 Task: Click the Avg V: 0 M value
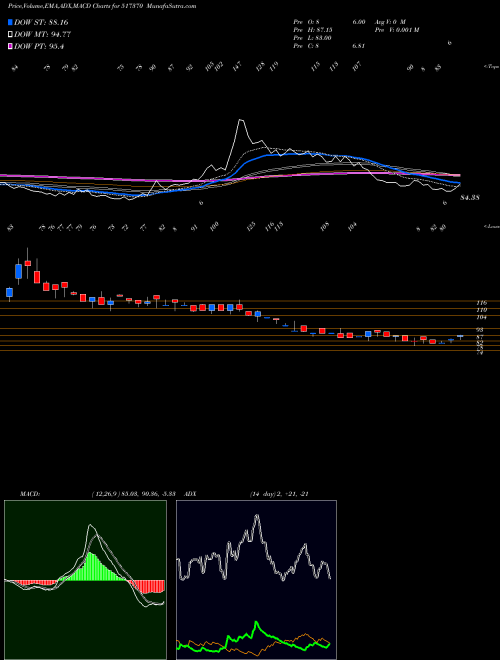pyautogui.click(x=389, y=21)
